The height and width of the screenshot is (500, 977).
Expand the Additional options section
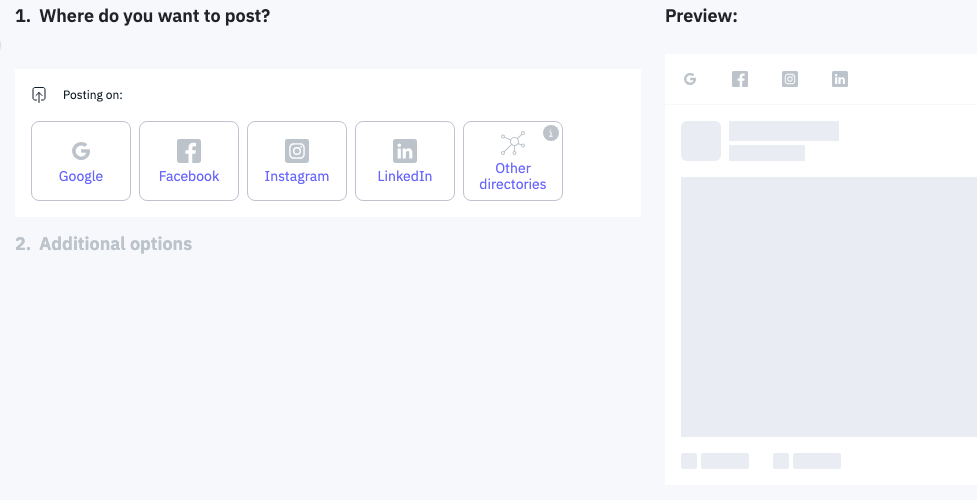click(x=104, y=244)
